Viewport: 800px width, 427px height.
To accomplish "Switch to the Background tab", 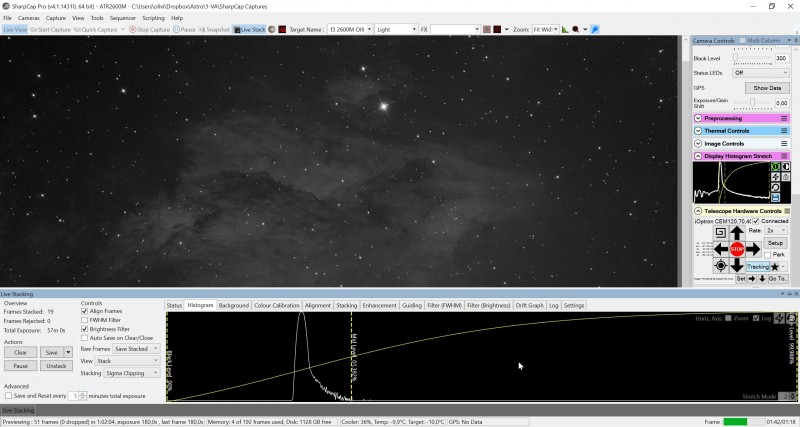I will tap(234, 306).
